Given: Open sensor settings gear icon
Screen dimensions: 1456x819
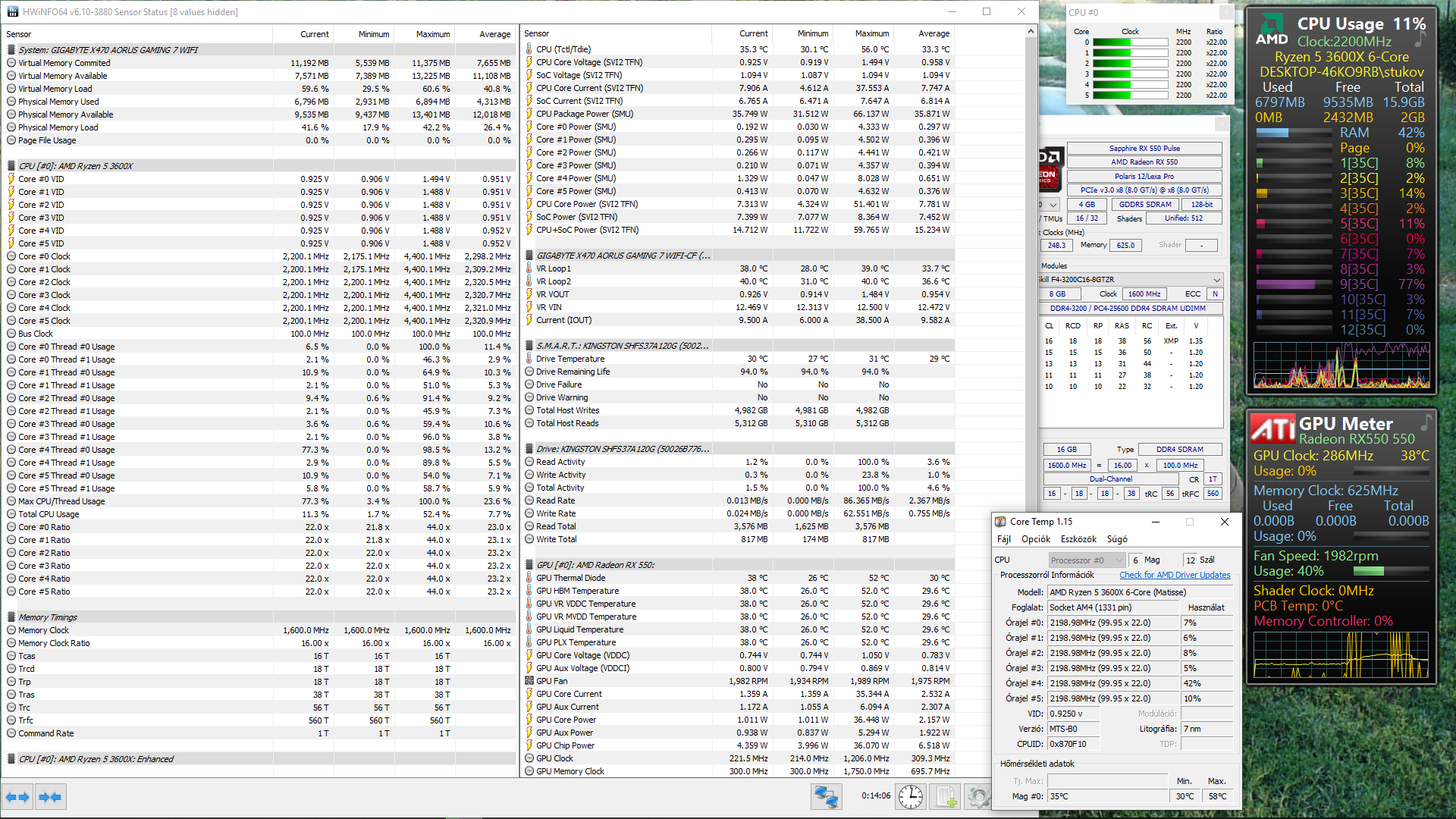Looking at the screenshot, I should [978, 796].
